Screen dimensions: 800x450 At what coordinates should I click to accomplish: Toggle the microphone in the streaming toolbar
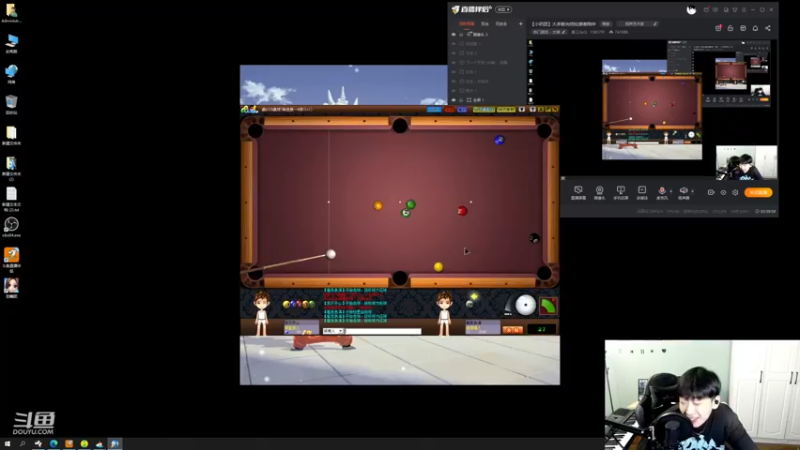click(x=662, y=192)
